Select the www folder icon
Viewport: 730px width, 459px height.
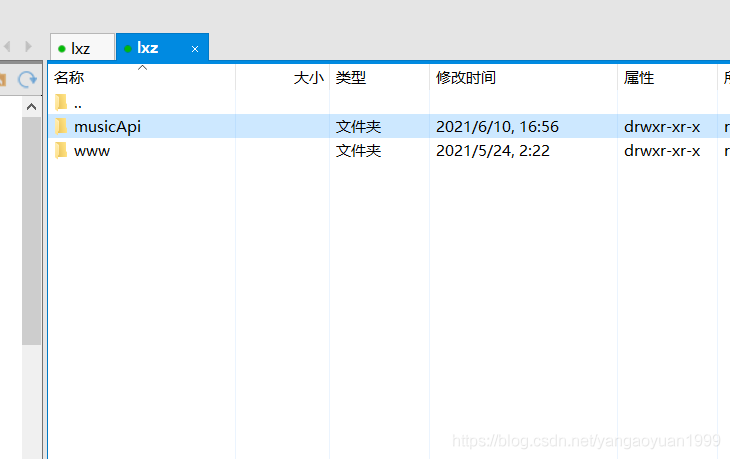[x=61, y=150]
